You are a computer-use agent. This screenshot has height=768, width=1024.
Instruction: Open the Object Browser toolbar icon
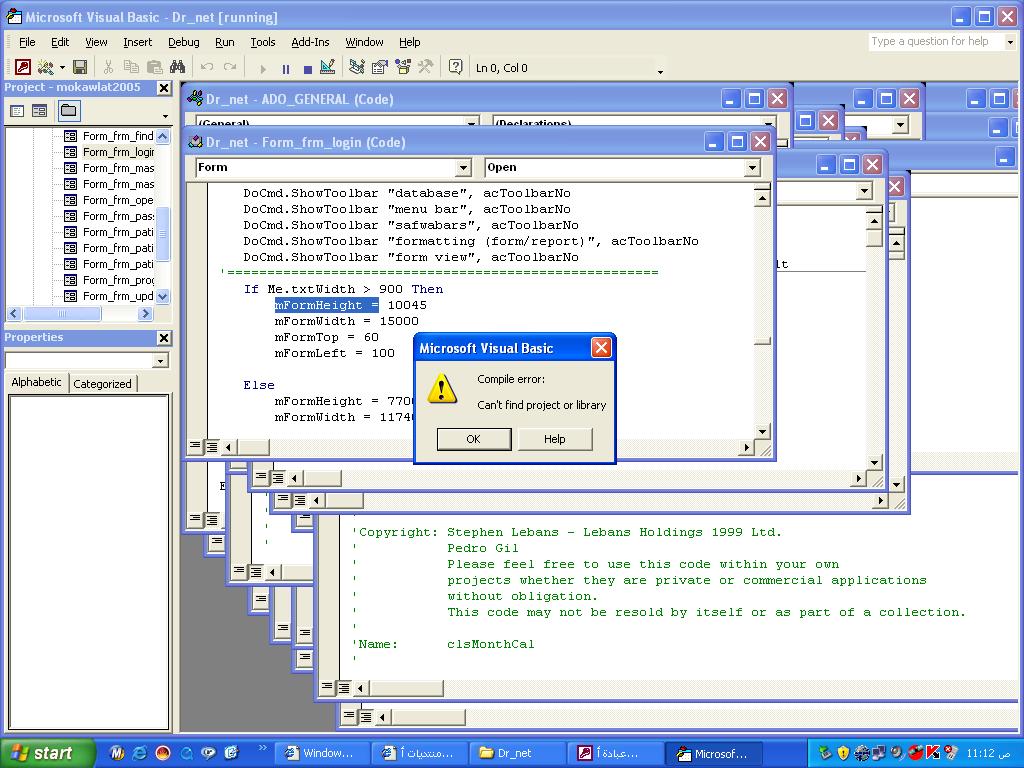tap(403, 67)
